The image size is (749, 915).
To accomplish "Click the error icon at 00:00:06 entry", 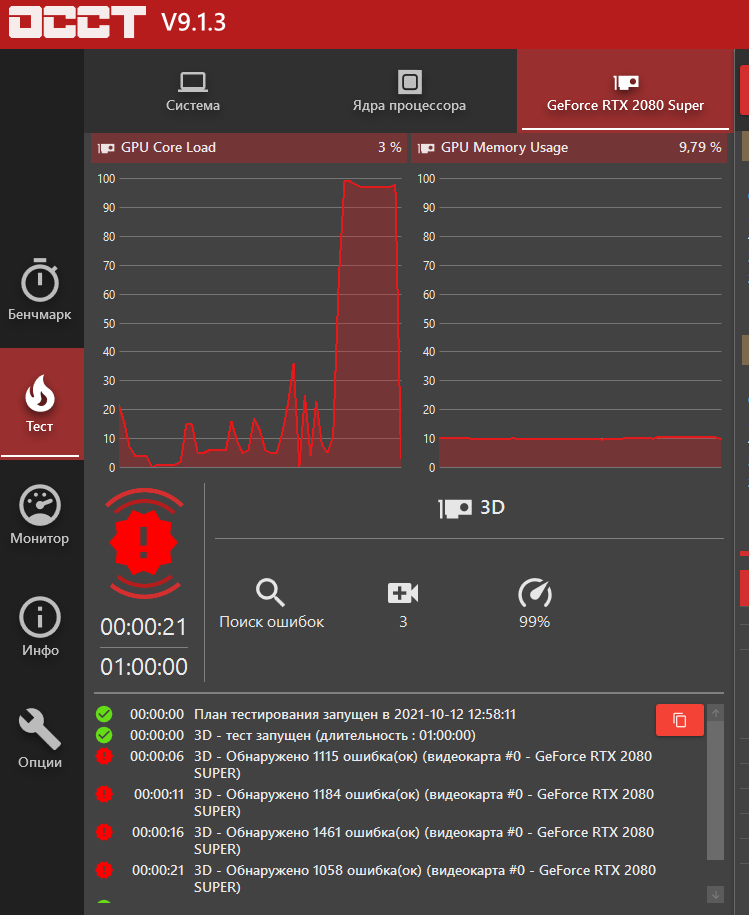I will point(104,756).
